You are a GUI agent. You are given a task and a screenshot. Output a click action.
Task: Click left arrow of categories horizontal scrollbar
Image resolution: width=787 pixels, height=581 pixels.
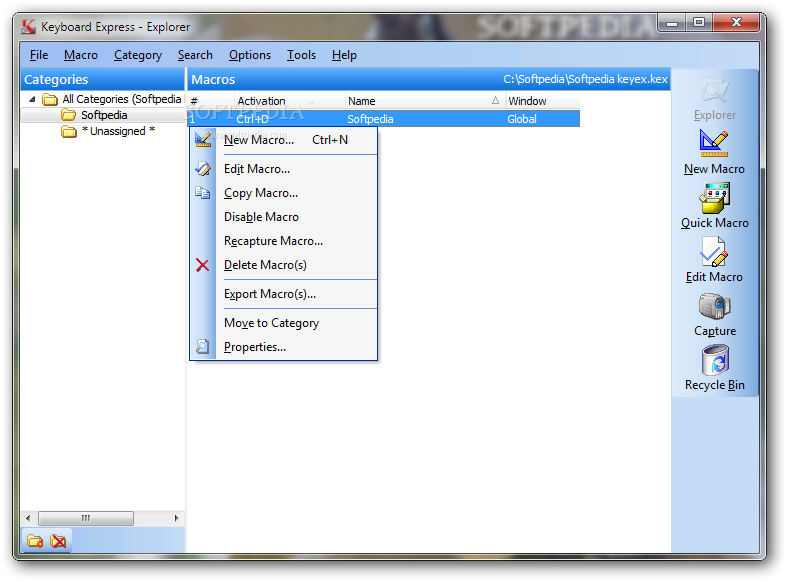[x=28, y=518]
